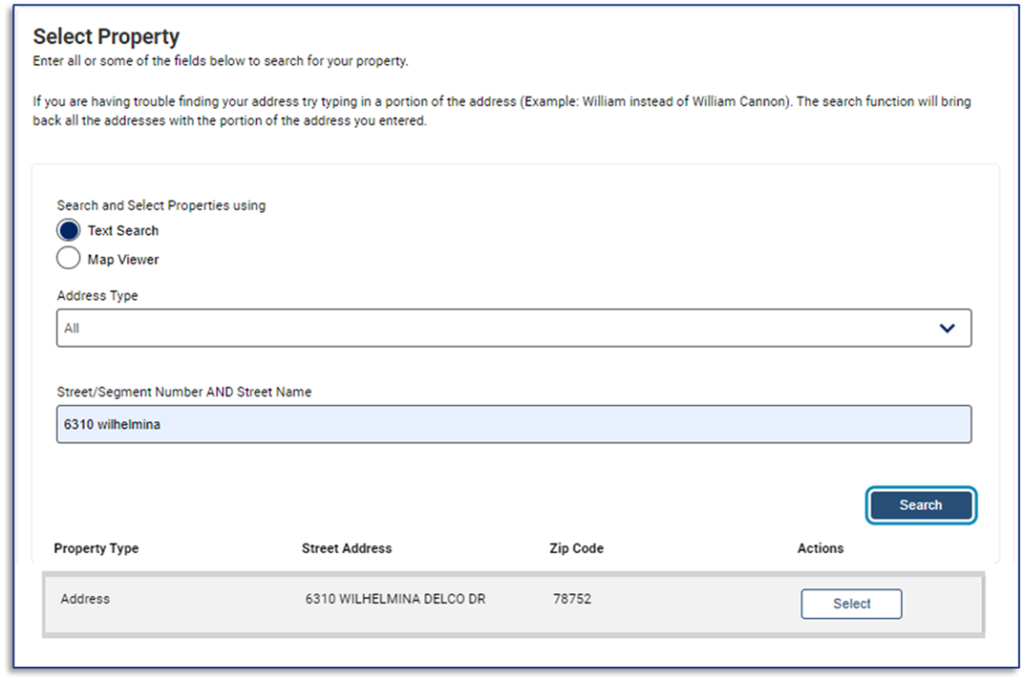Click the "Map Viewer" label text
The image size is (1024, 681).
123,259
